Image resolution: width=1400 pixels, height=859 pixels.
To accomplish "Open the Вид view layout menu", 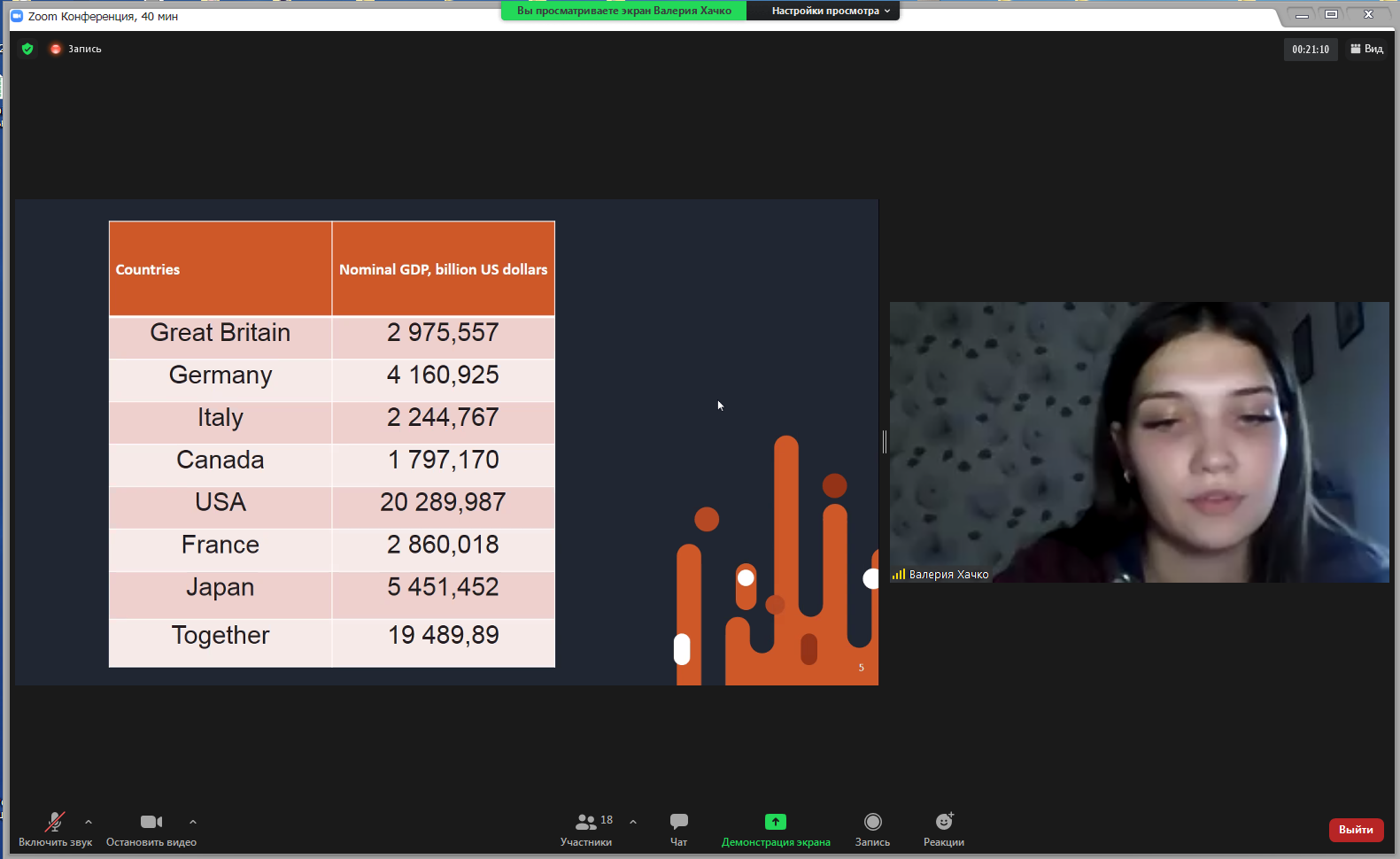I will click(1366, 49).
